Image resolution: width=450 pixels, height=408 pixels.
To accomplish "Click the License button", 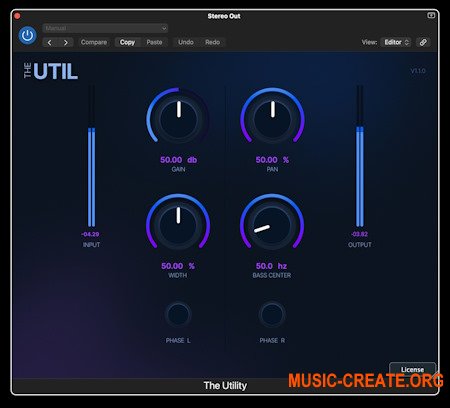I will point(412,369).
